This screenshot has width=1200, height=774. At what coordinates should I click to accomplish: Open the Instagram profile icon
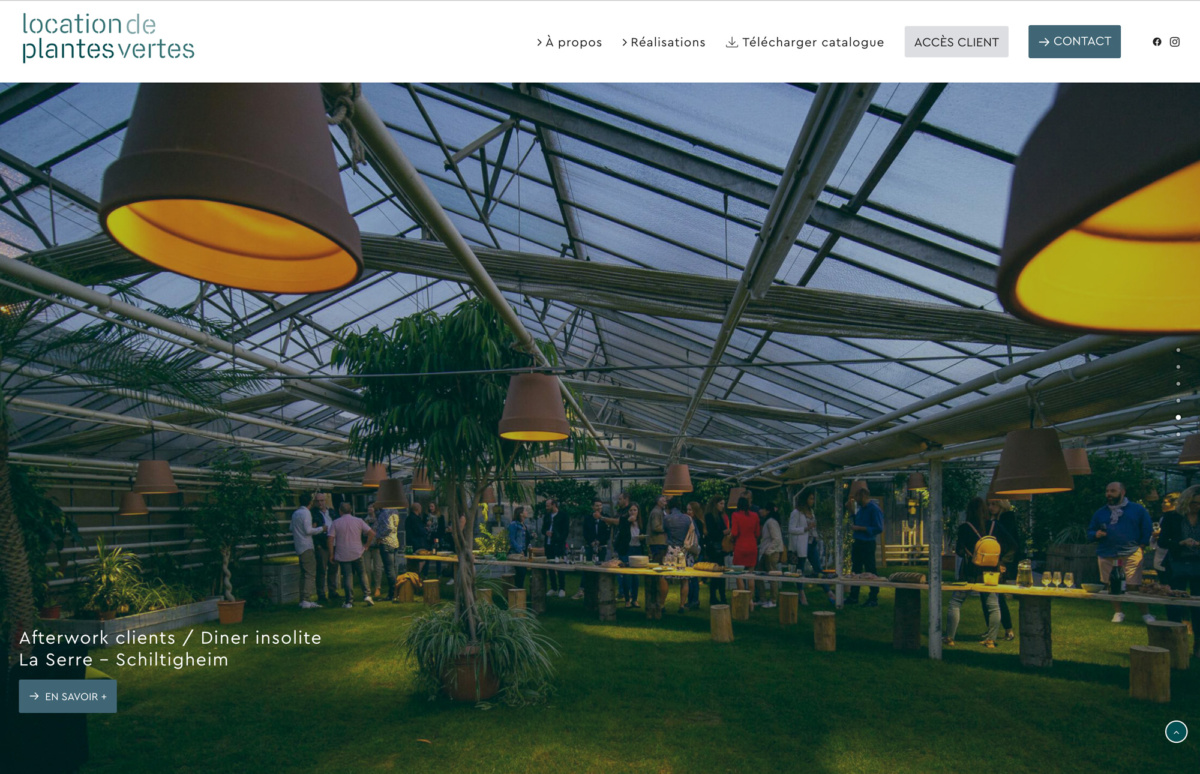click(1175, 42)
